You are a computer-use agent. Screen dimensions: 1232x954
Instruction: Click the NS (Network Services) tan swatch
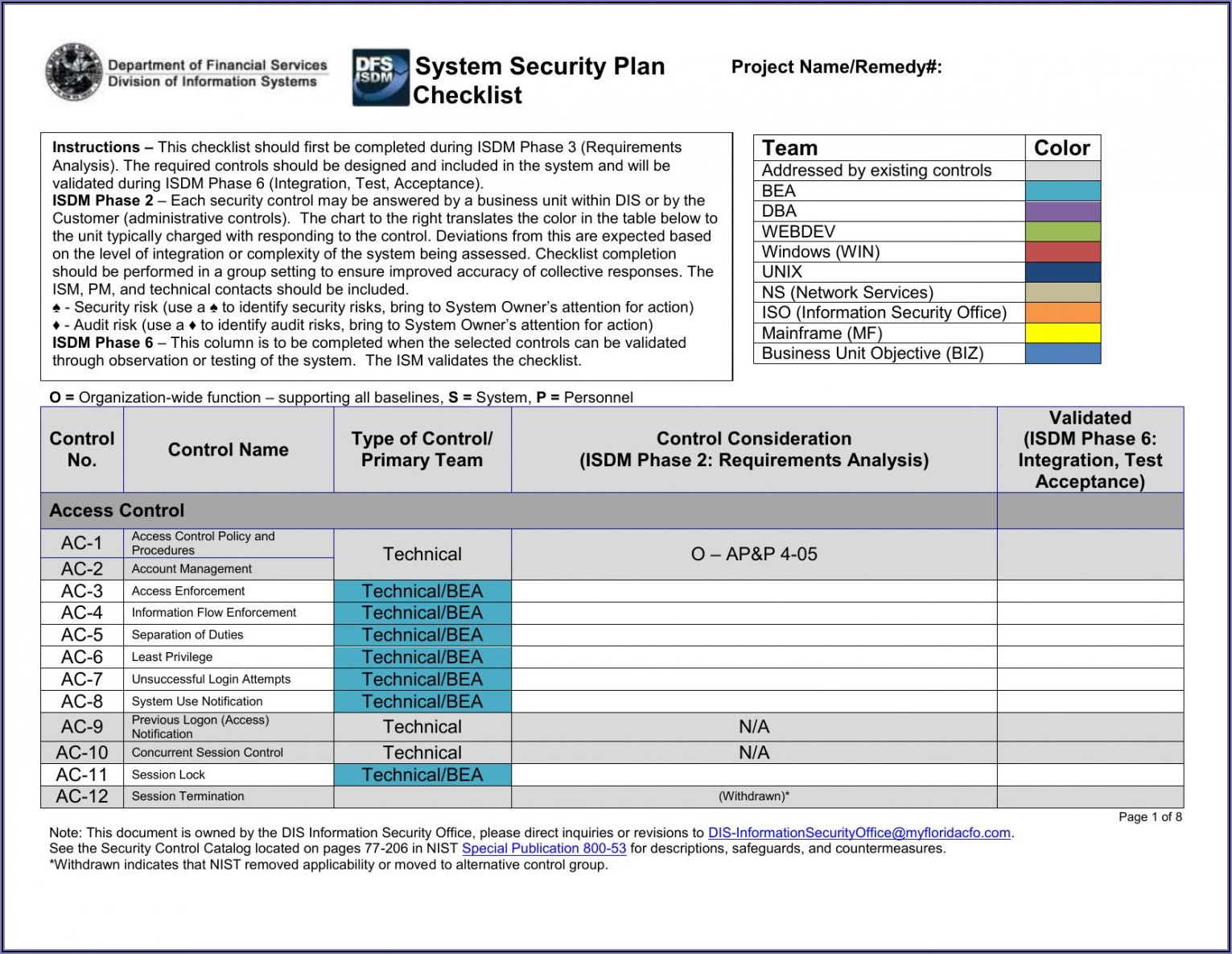[1062, 292]
